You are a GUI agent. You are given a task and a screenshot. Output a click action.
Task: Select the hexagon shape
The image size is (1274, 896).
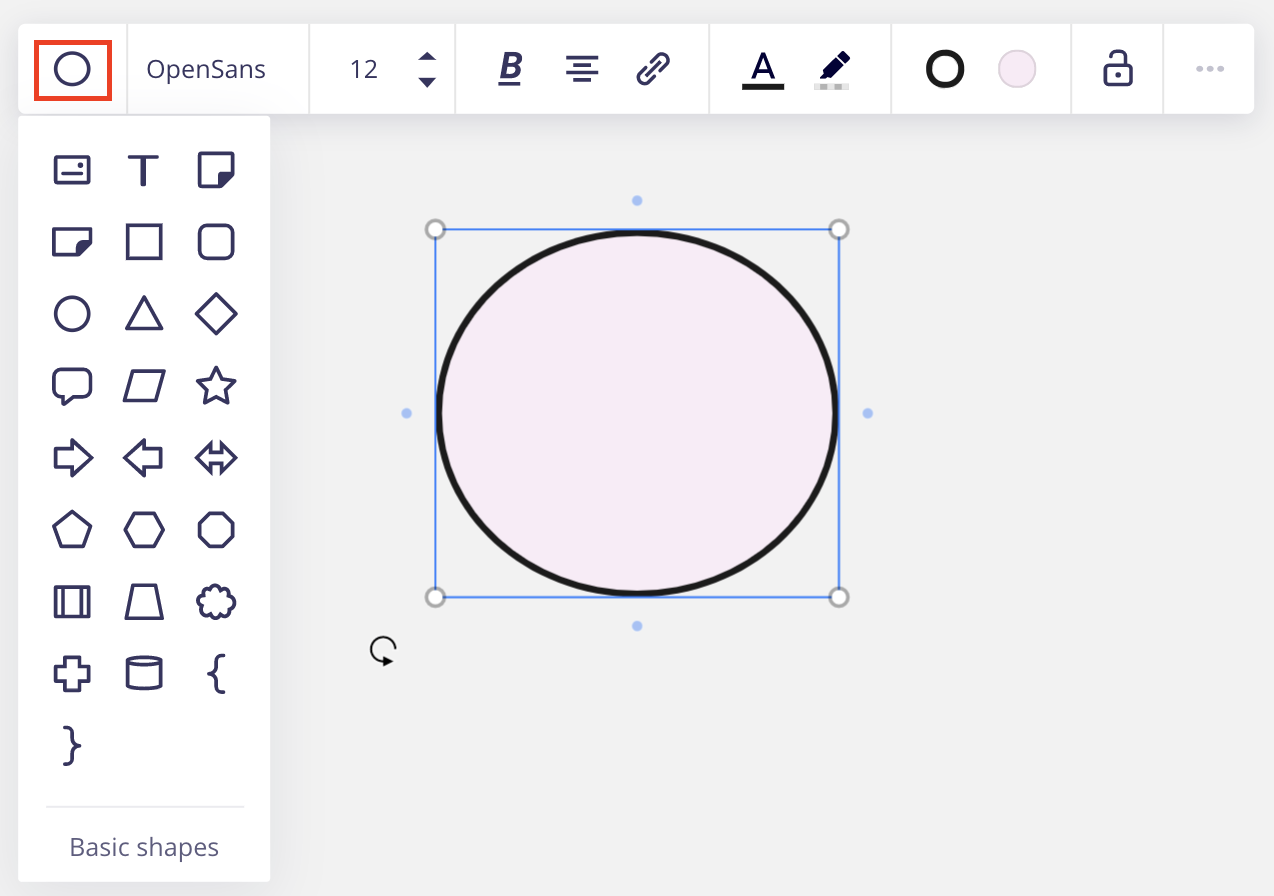click(144, 530)
